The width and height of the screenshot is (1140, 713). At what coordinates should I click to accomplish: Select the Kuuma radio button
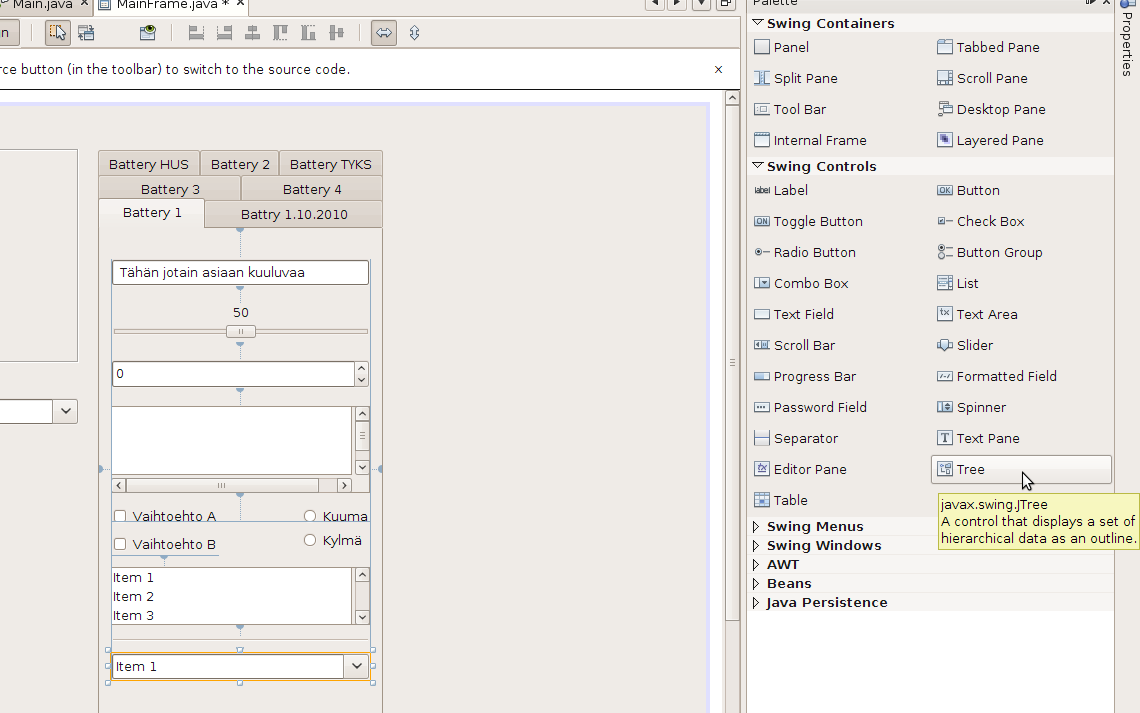click(x=310, y=516)
